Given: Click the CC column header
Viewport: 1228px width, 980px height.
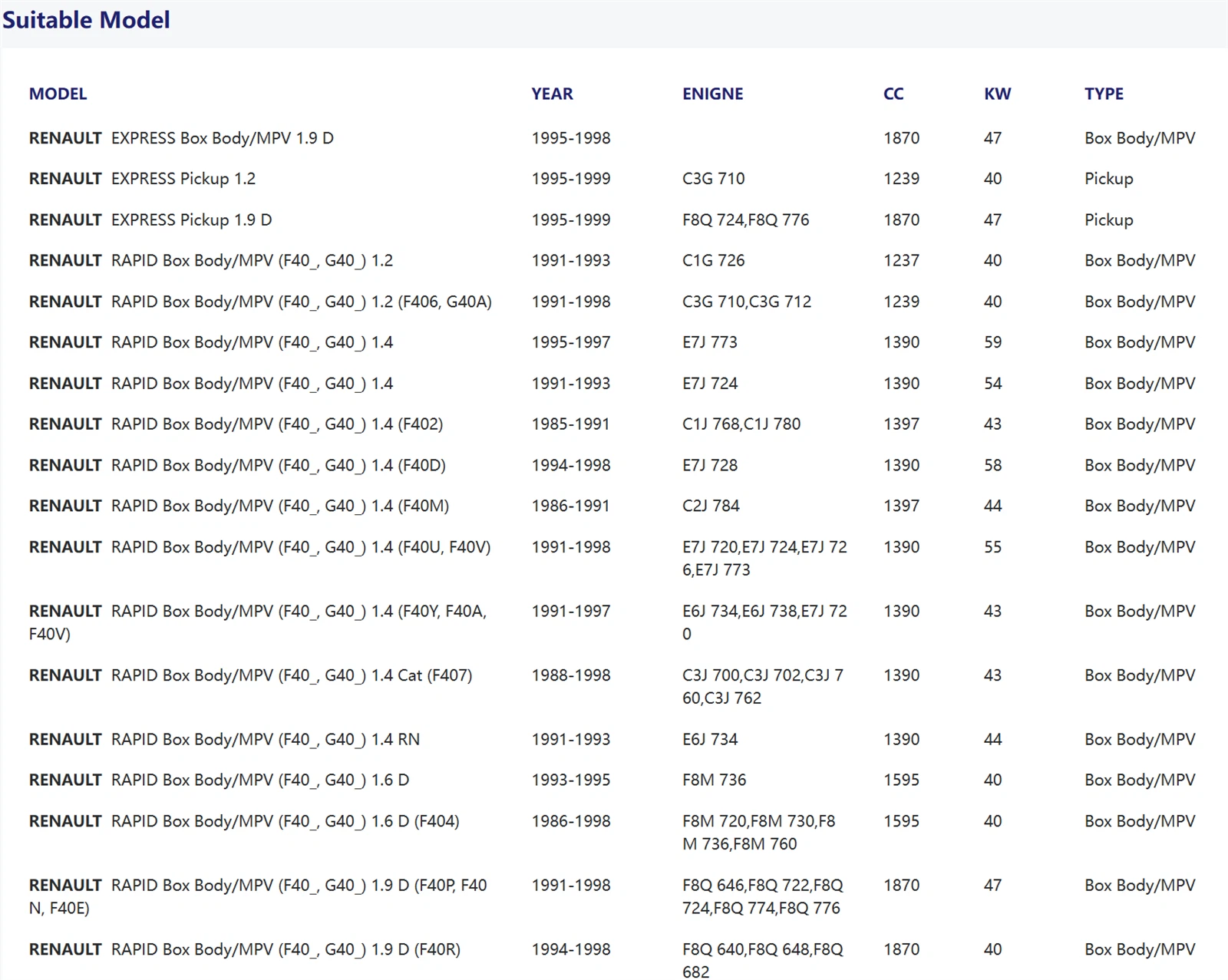Looking at the screenshot, I should [x=893, y=94].
